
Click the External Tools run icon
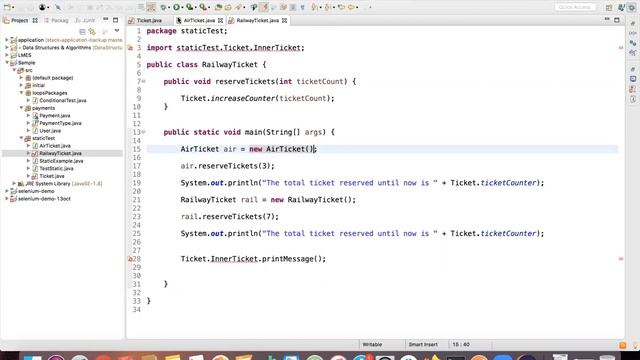click(203, 7)
